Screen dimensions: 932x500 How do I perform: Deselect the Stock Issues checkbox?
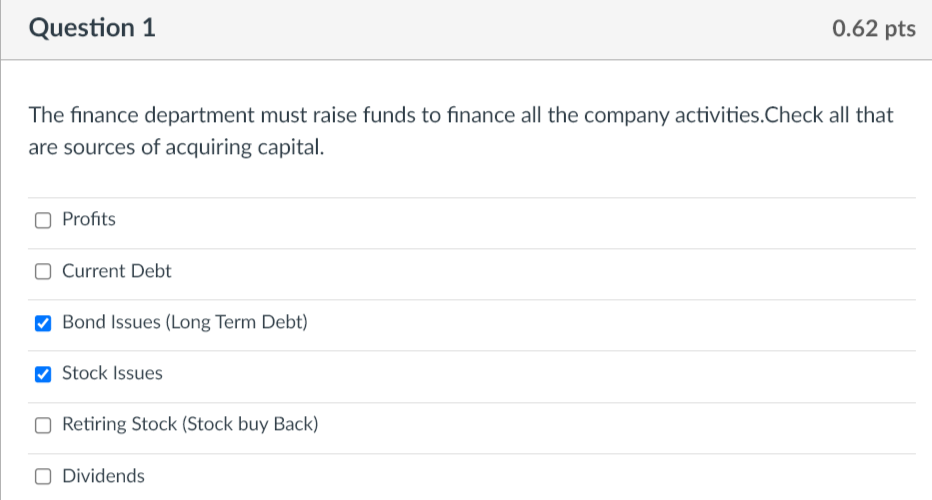43,375
